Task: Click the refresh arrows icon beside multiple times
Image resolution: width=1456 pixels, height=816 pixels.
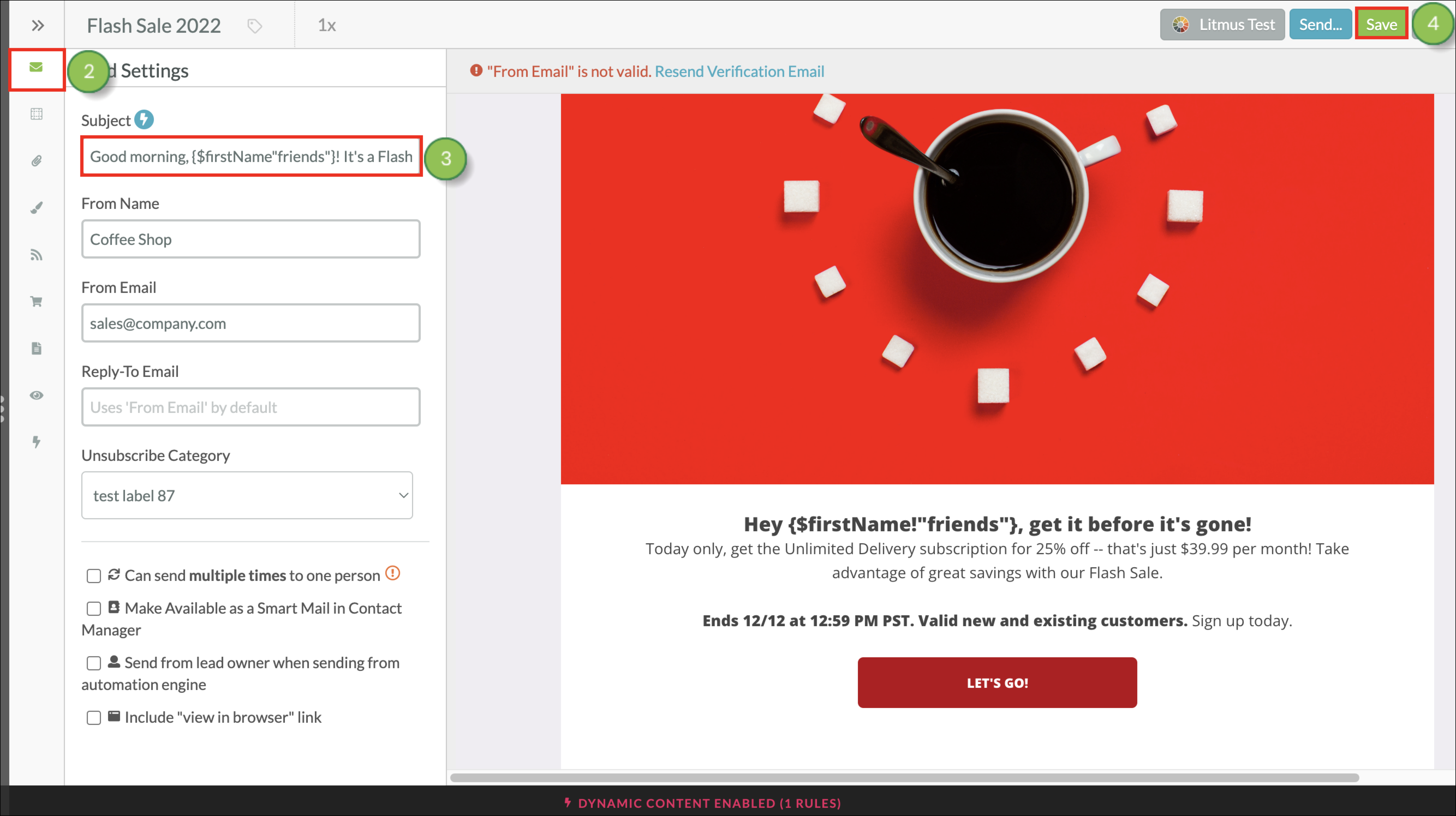Action: pos(114,574)
